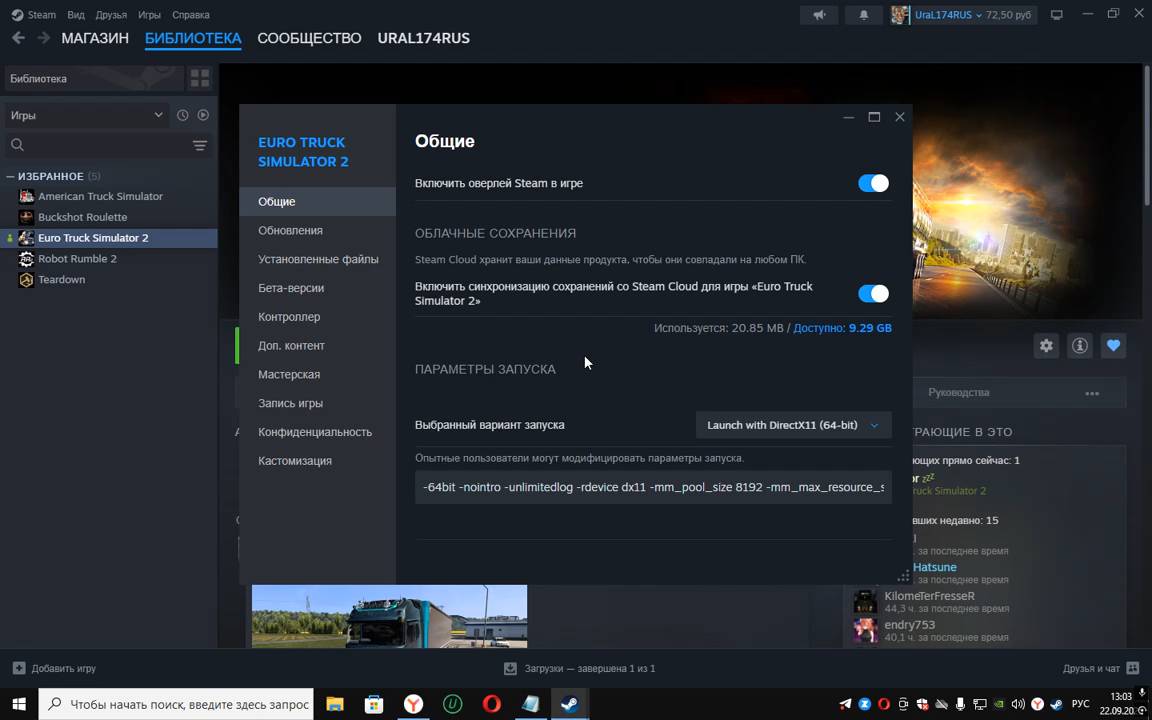Image resolution: width=1152 pixels, height=720 pixels.
Task: Click the launch parameters text field
Action: point(654,487)
